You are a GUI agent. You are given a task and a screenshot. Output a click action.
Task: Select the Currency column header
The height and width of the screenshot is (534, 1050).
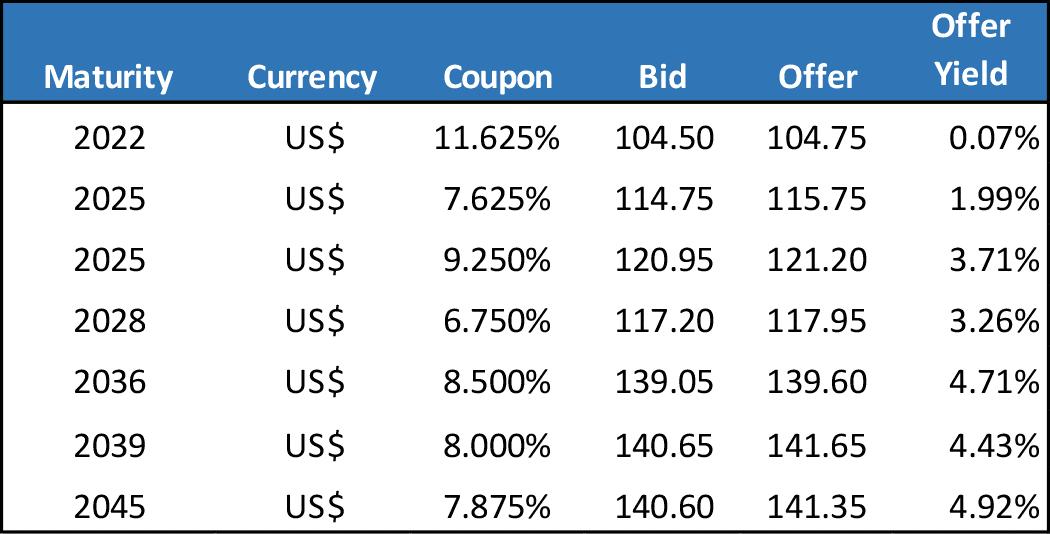coord(312,77)
